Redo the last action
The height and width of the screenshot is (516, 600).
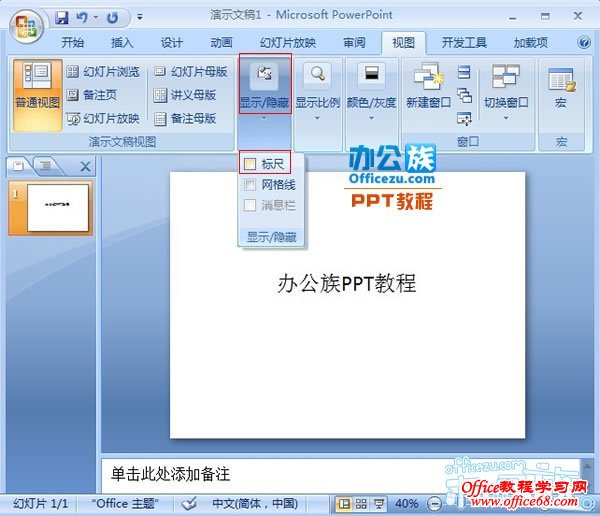[112, 17]
